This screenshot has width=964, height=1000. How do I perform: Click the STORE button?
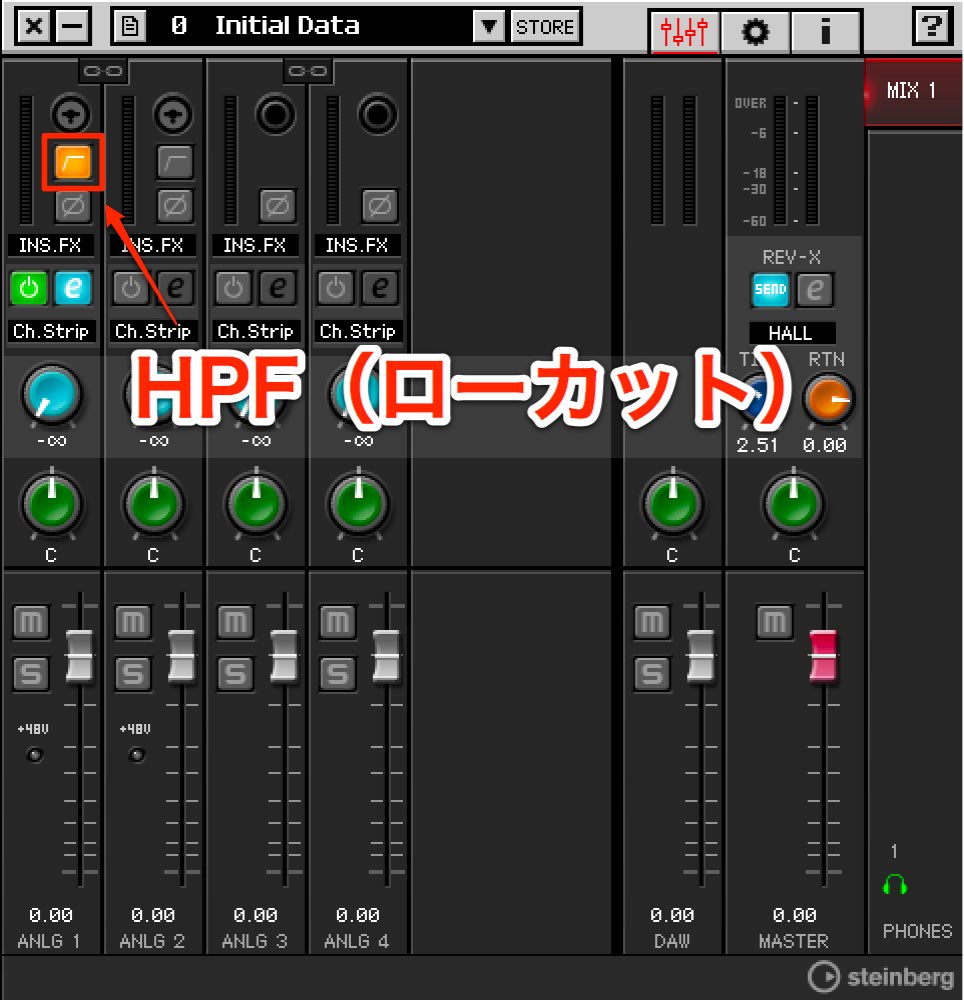545,27
